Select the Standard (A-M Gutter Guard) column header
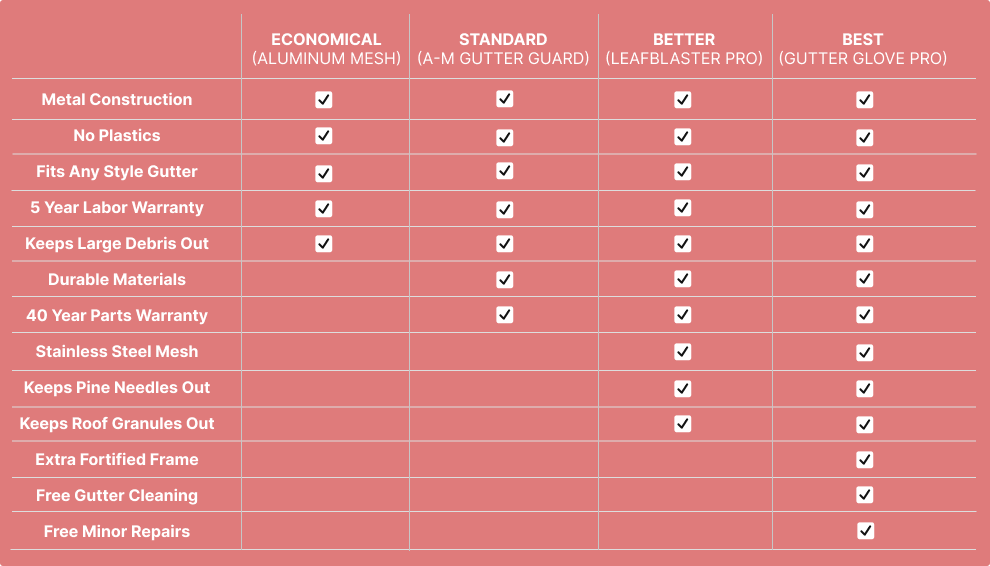This screenshot has width=990, height=566. pos(503,49)
